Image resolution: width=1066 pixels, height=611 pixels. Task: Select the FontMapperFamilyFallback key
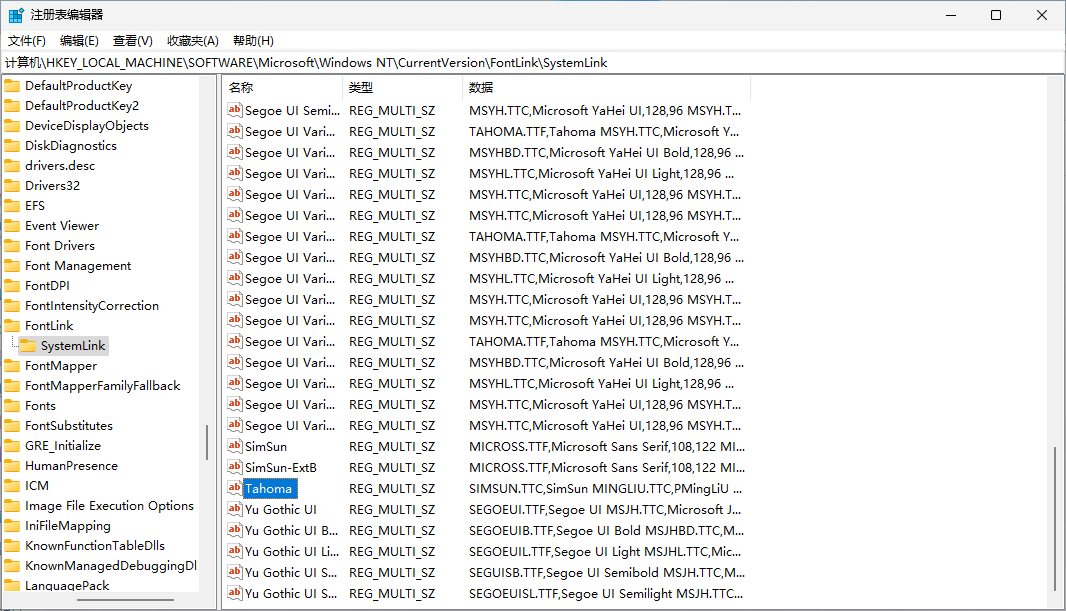pos(103,386)
